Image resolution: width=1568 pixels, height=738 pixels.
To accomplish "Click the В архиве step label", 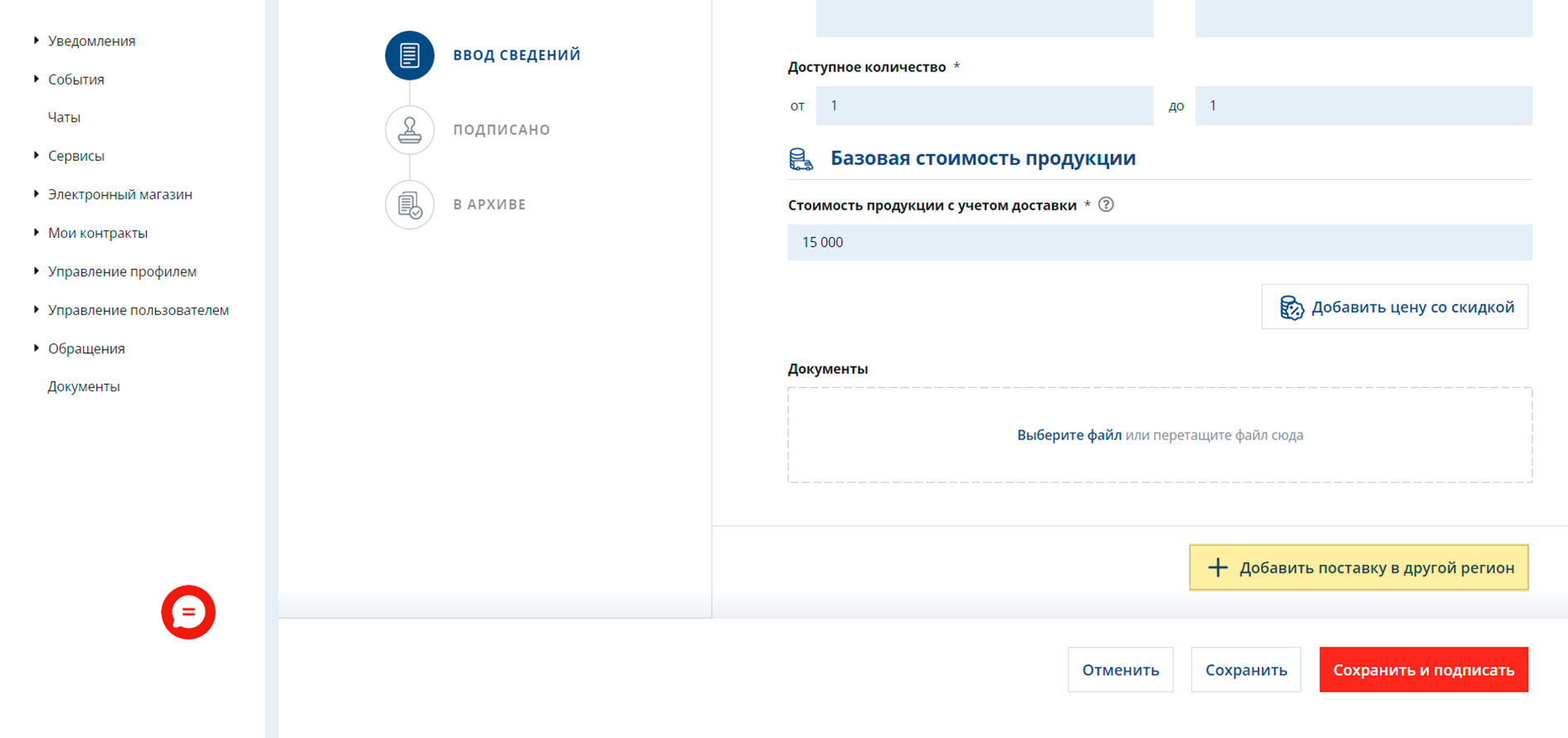I will (x=489, y=205).
